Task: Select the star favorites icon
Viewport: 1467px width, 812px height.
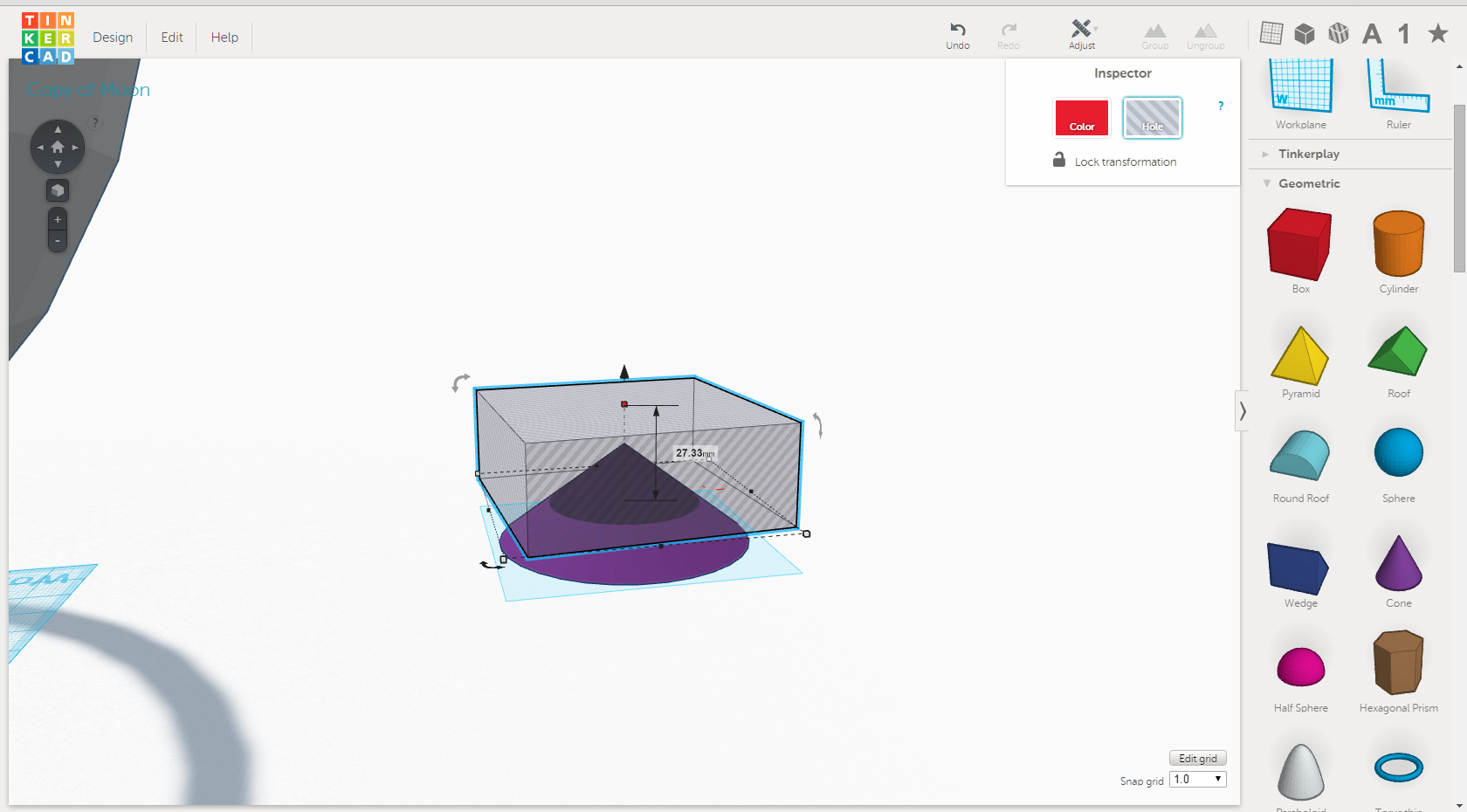Action: click(x=1437, y=33)
